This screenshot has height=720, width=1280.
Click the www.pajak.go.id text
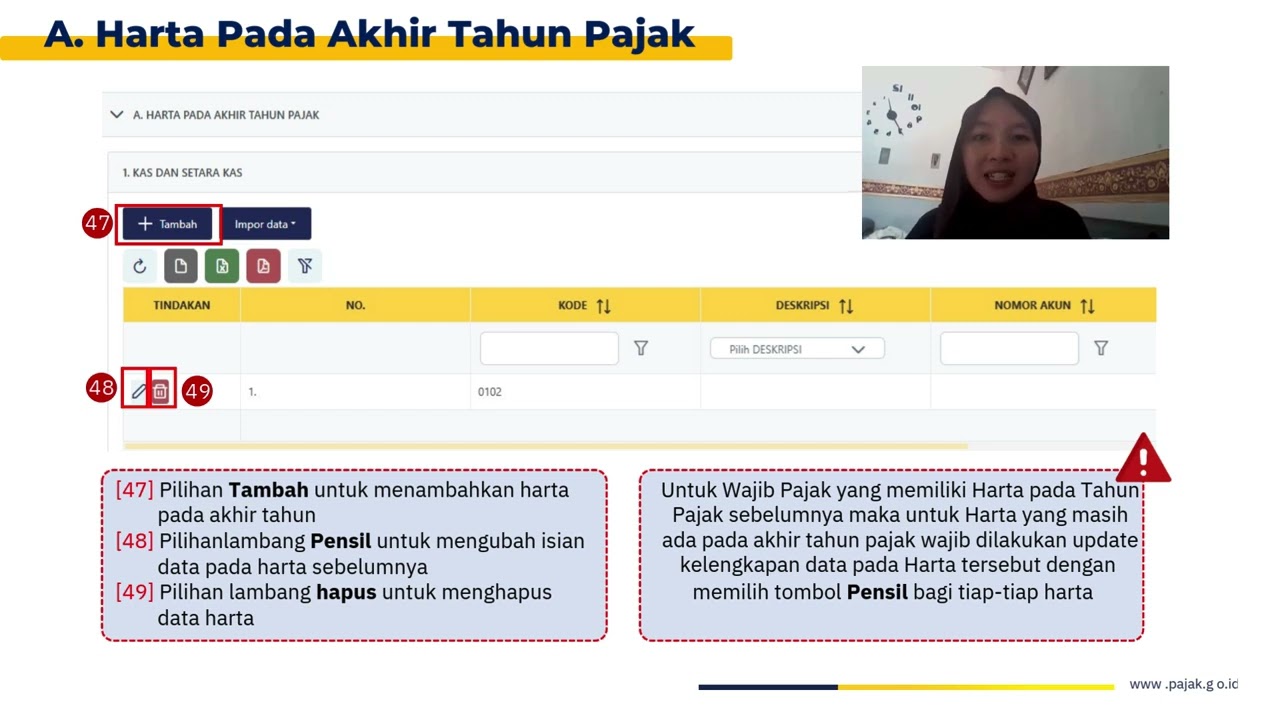tap(1184, 684)
